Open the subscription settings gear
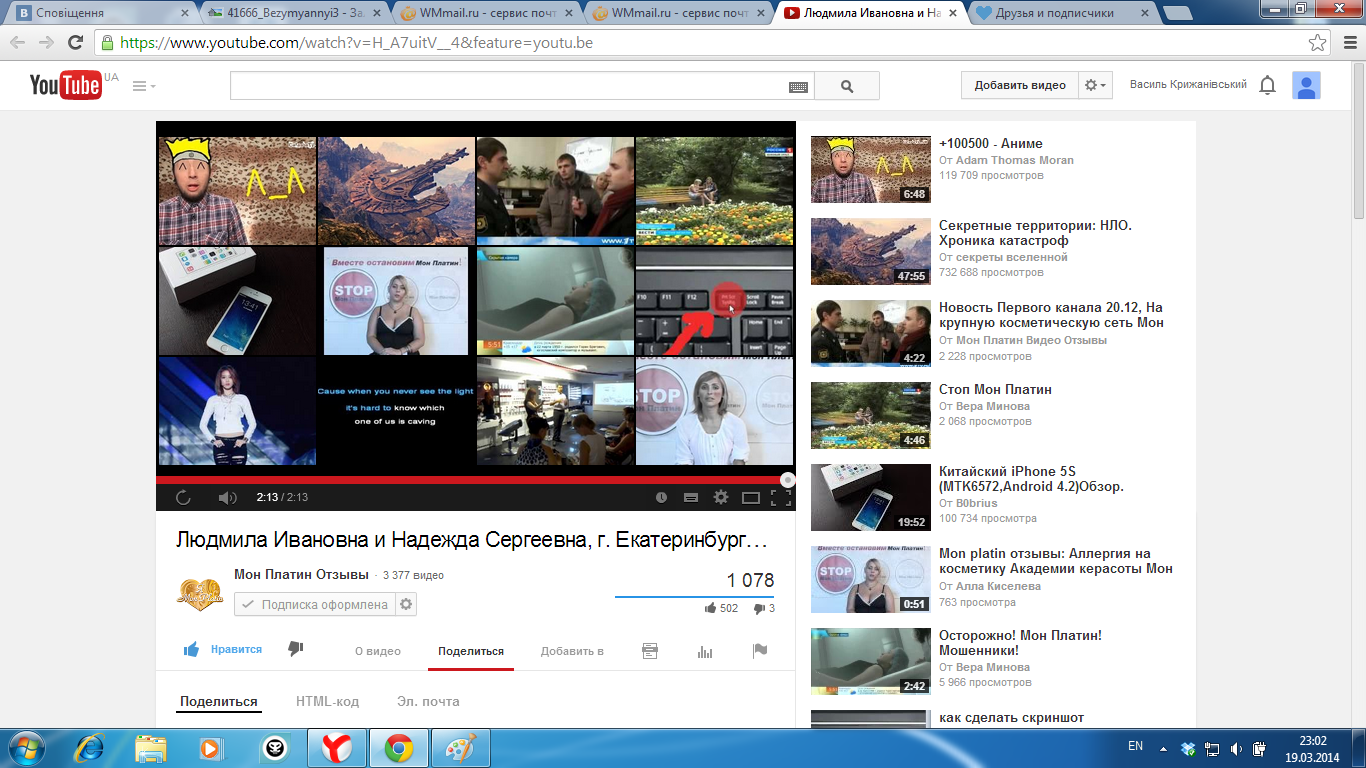The width and height of the screenshot is (1366, 768). pos(405,604)
